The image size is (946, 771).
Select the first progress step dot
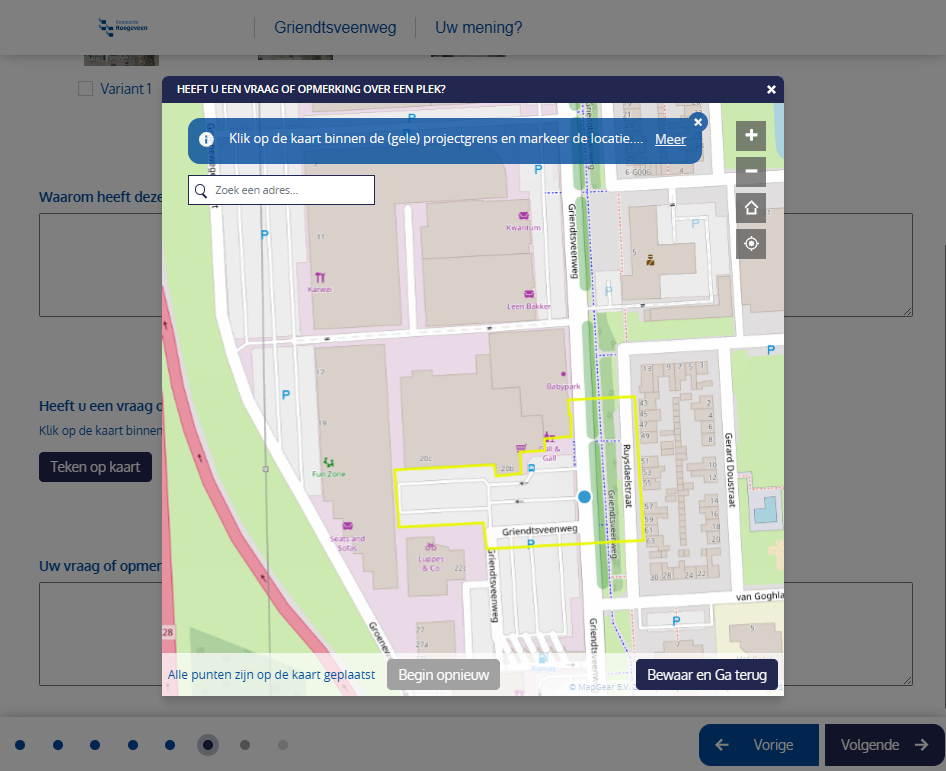pyautogui.click(x=20, y=745)
